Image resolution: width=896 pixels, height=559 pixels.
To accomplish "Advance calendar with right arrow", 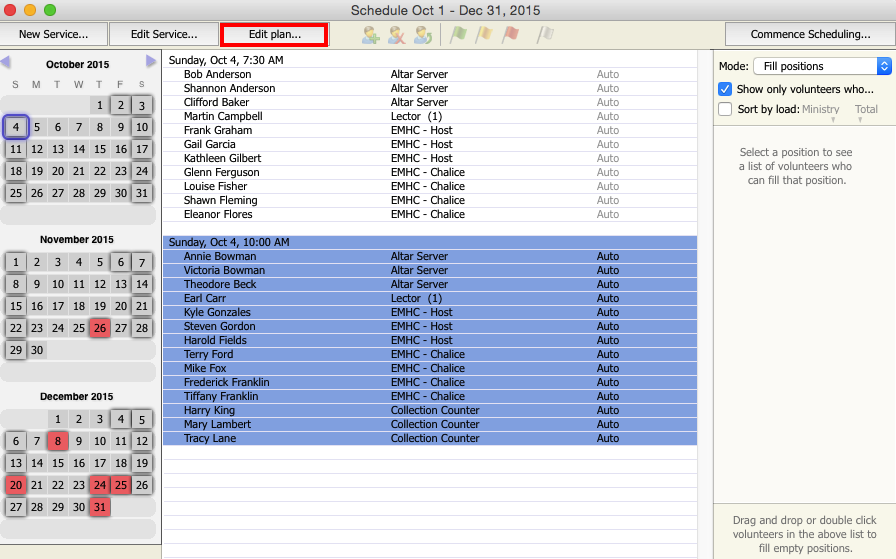I will 151,62.
